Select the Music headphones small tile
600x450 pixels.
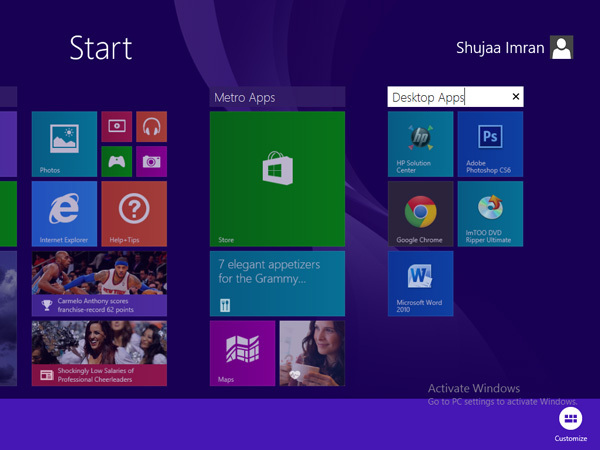(151, 127)
